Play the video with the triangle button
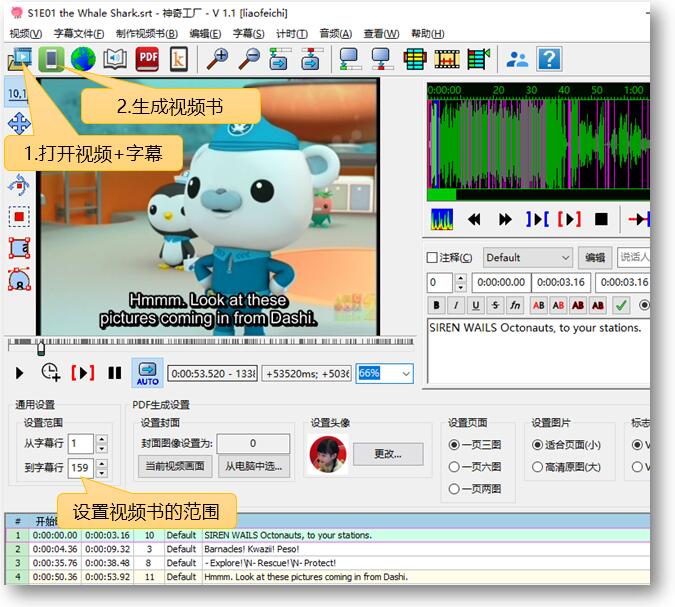Screen dimensions: 675x607 coord(19,373)
